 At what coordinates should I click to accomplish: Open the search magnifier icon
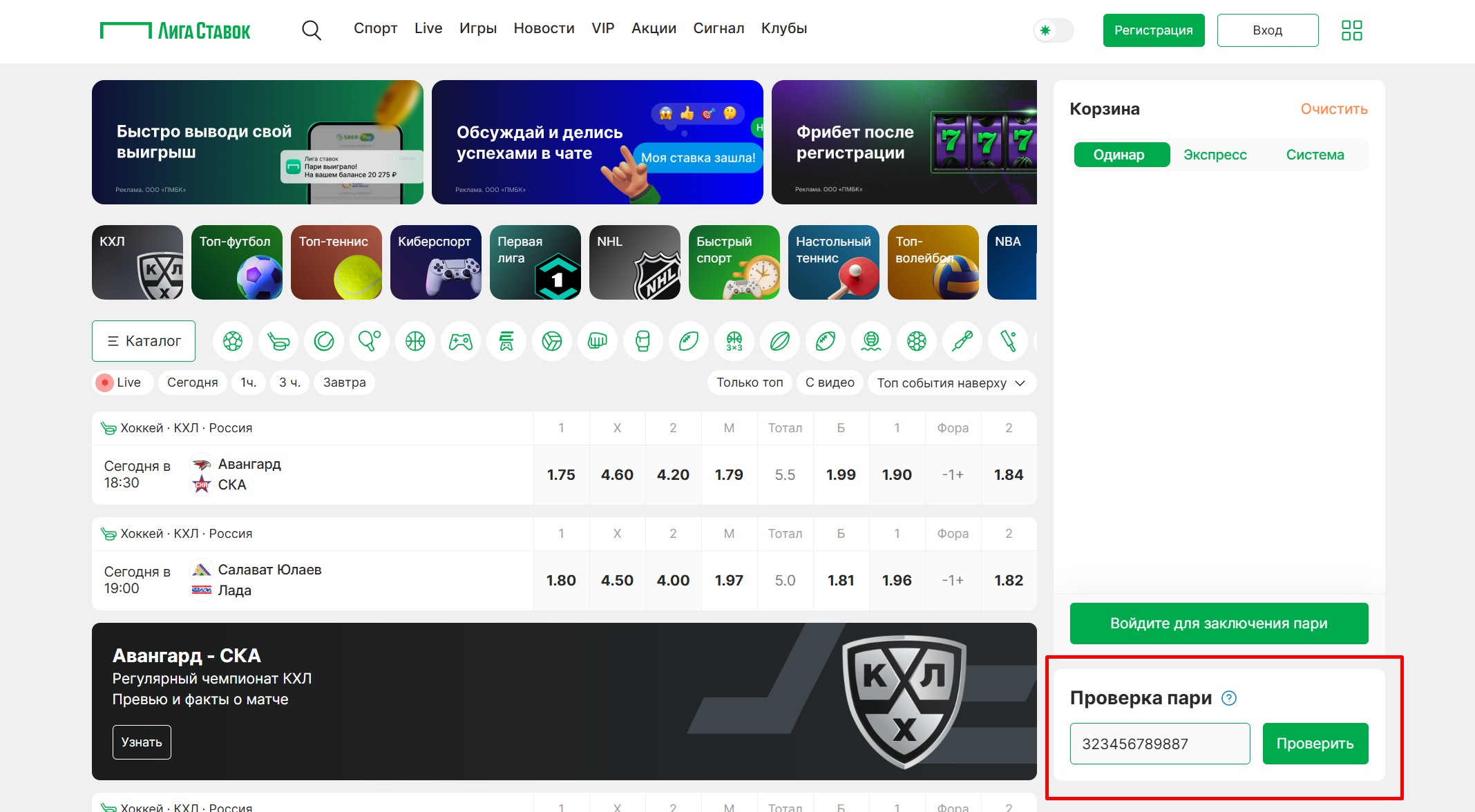click(x=312, y=30)
